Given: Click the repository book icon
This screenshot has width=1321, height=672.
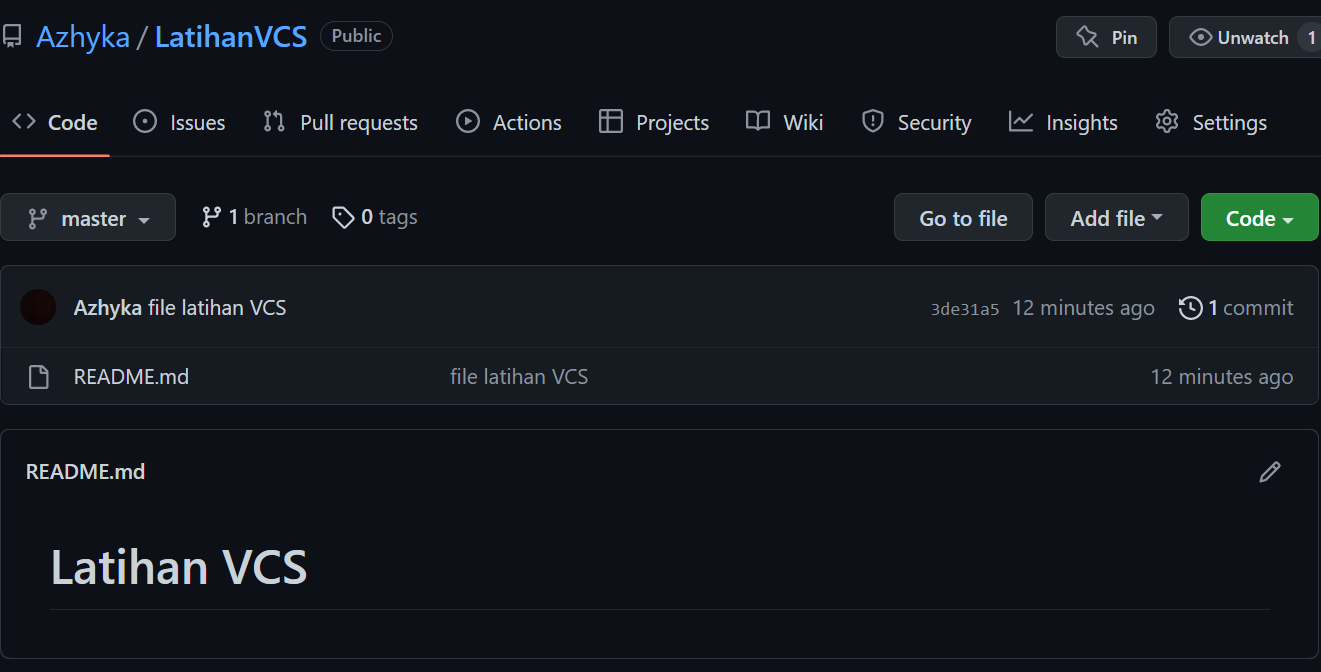Looking at the screenshot, I should [x=13, y=35].
